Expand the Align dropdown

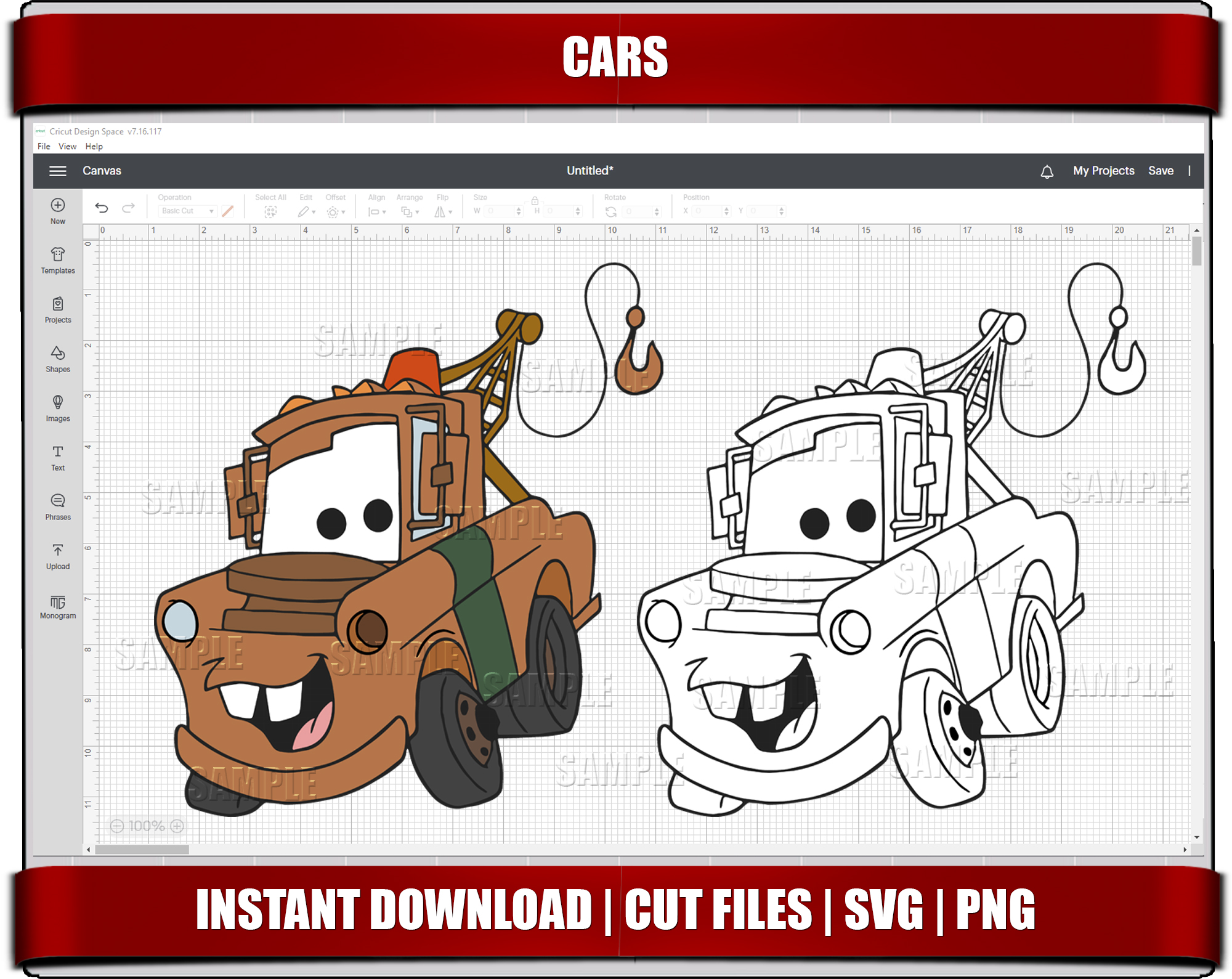point(377,212)
